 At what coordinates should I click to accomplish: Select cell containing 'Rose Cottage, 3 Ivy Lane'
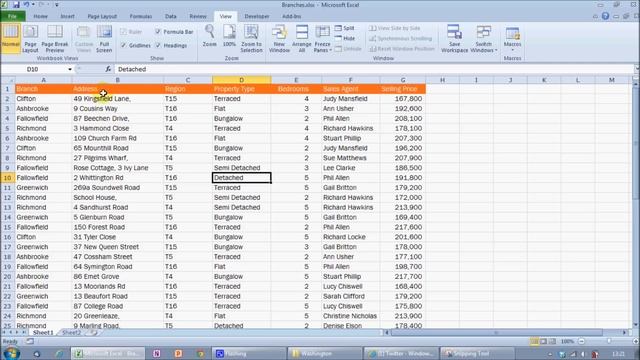pyautogui.click(x=118, y=168)
